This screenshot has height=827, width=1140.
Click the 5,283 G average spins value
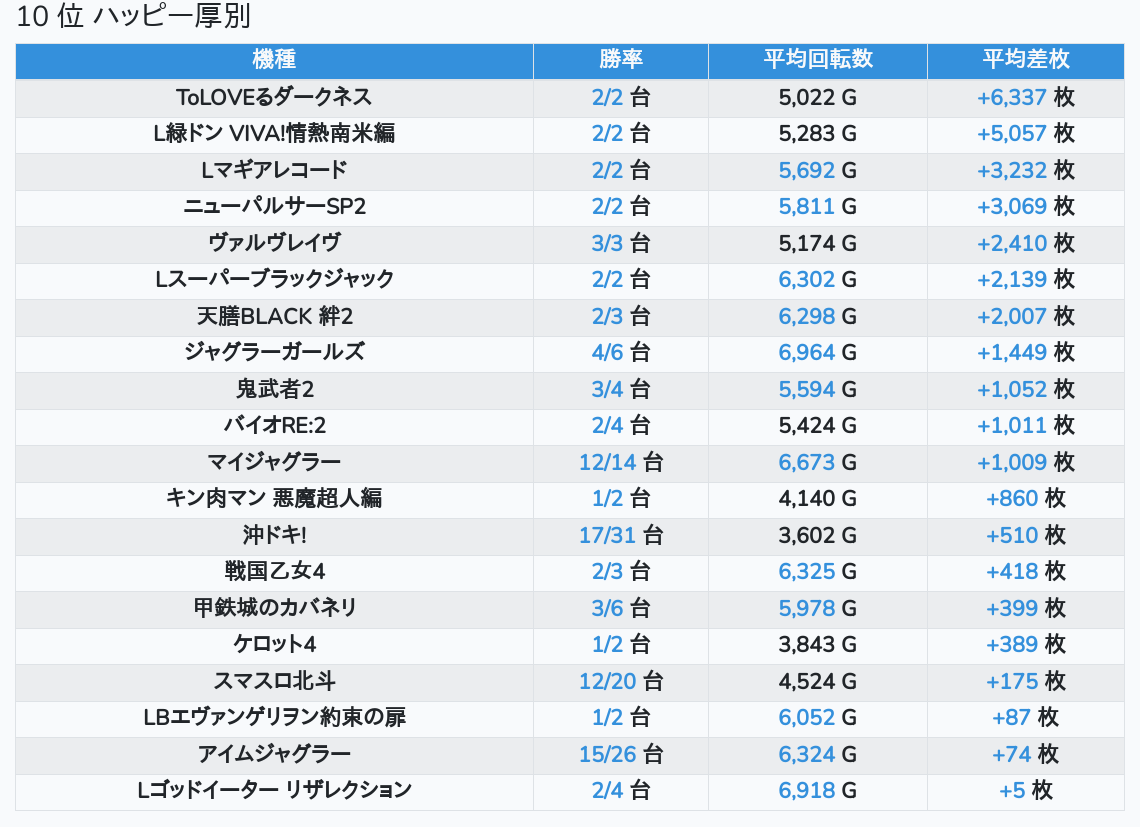pyautogui.click(x=817, y=133)
